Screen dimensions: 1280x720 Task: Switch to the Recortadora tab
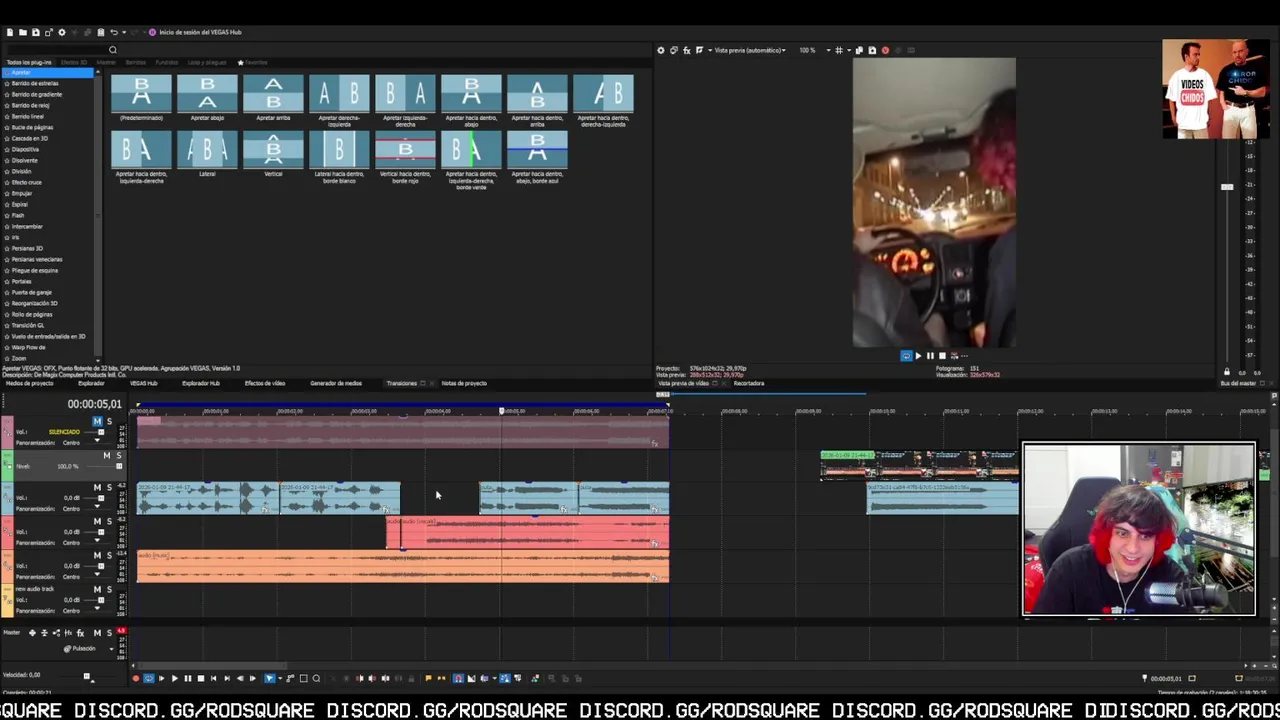pyautogui.click(x=749, y=383)
